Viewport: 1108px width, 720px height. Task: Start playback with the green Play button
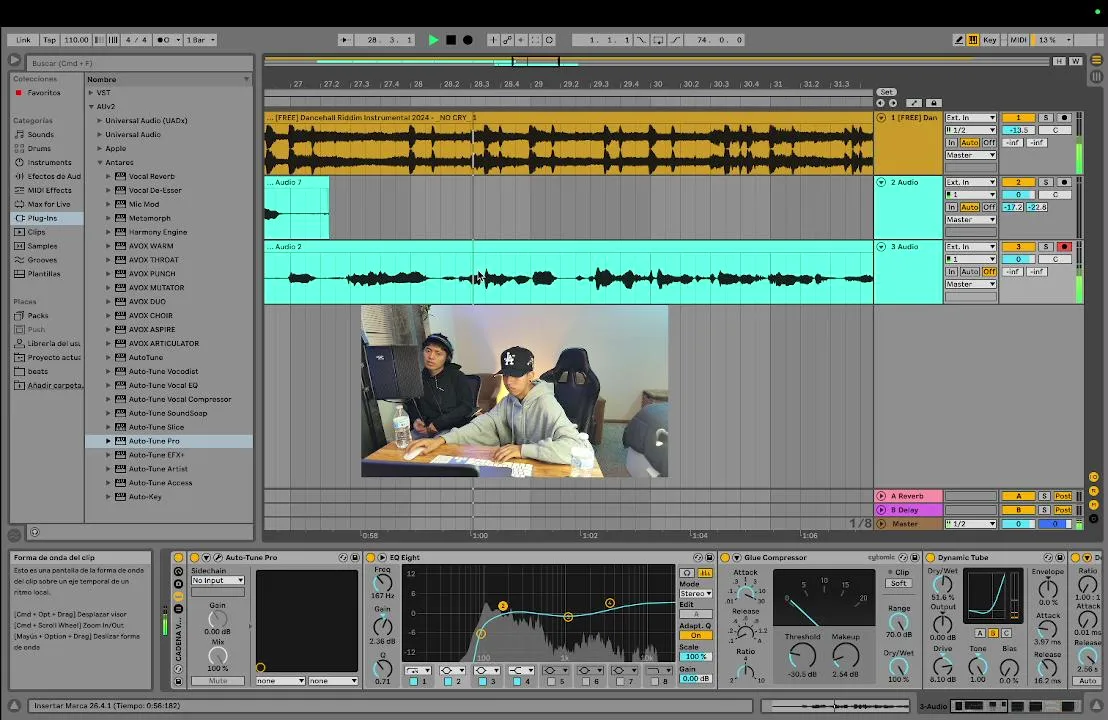433,40
